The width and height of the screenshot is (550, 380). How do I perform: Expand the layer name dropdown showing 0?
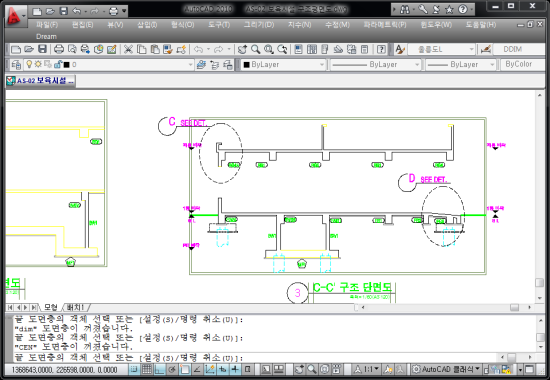(190, 65)
